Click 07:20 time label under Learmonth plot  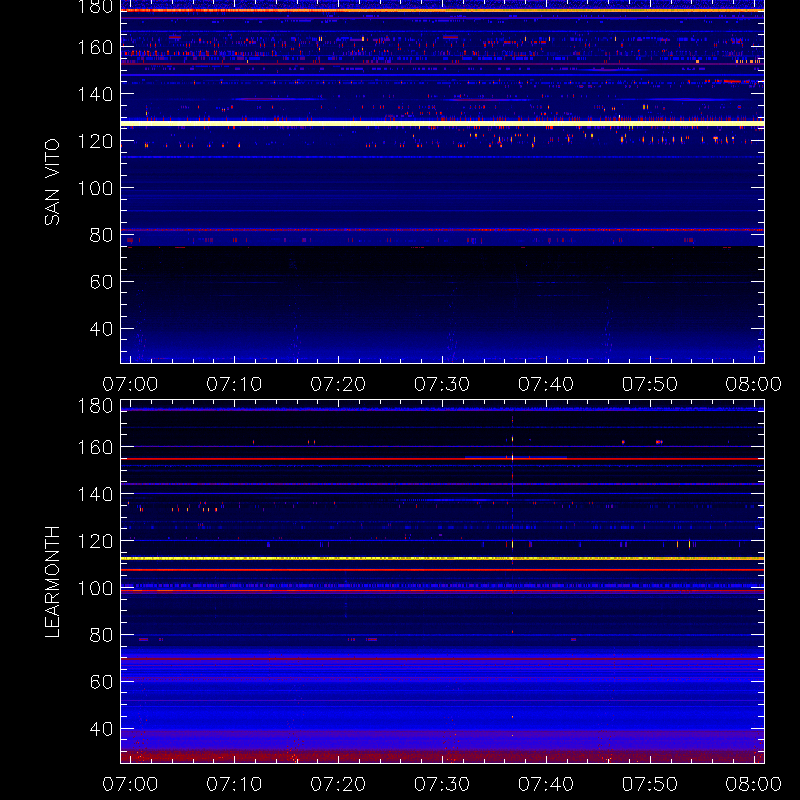338,784
